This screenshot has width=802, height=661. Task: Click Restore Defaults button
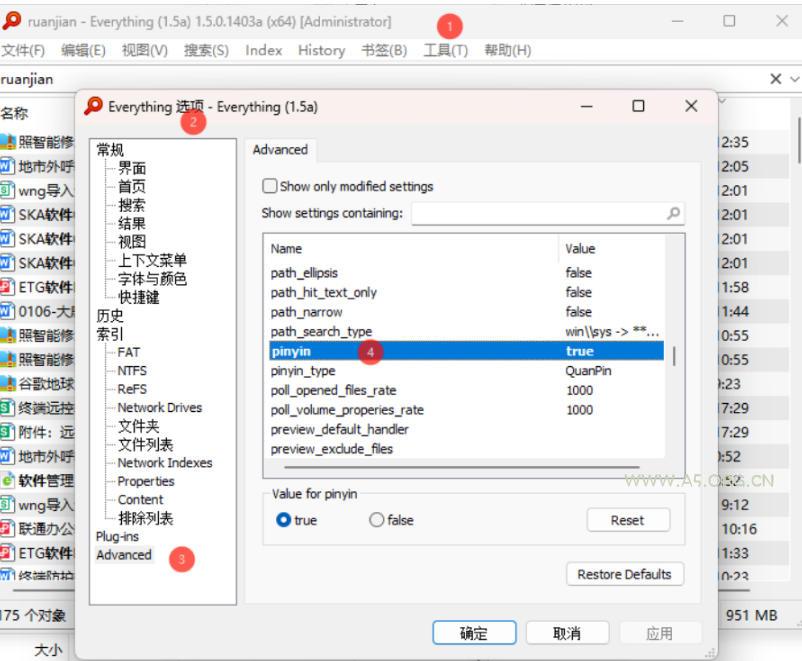click(625, 574)
